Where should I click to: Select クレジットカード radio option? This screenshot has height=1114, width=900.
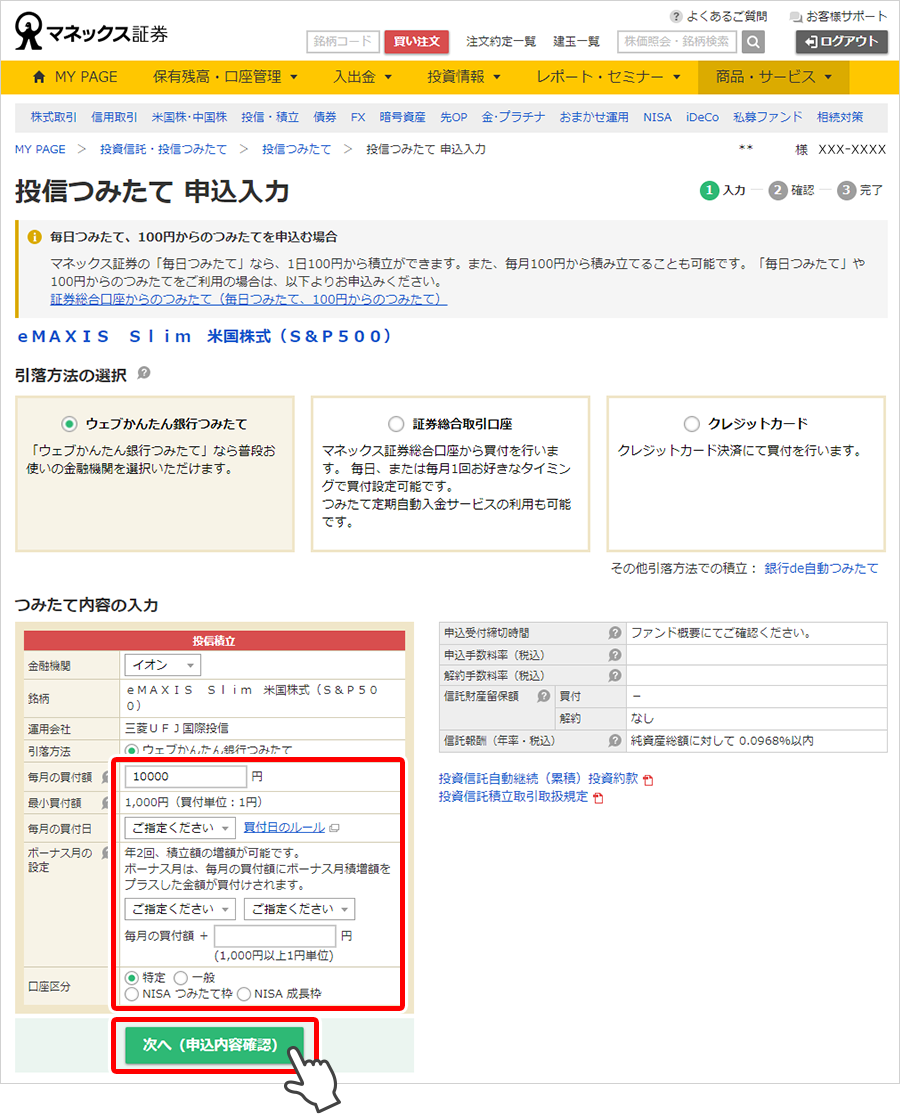pyautogui.click(x=691, y=424)
